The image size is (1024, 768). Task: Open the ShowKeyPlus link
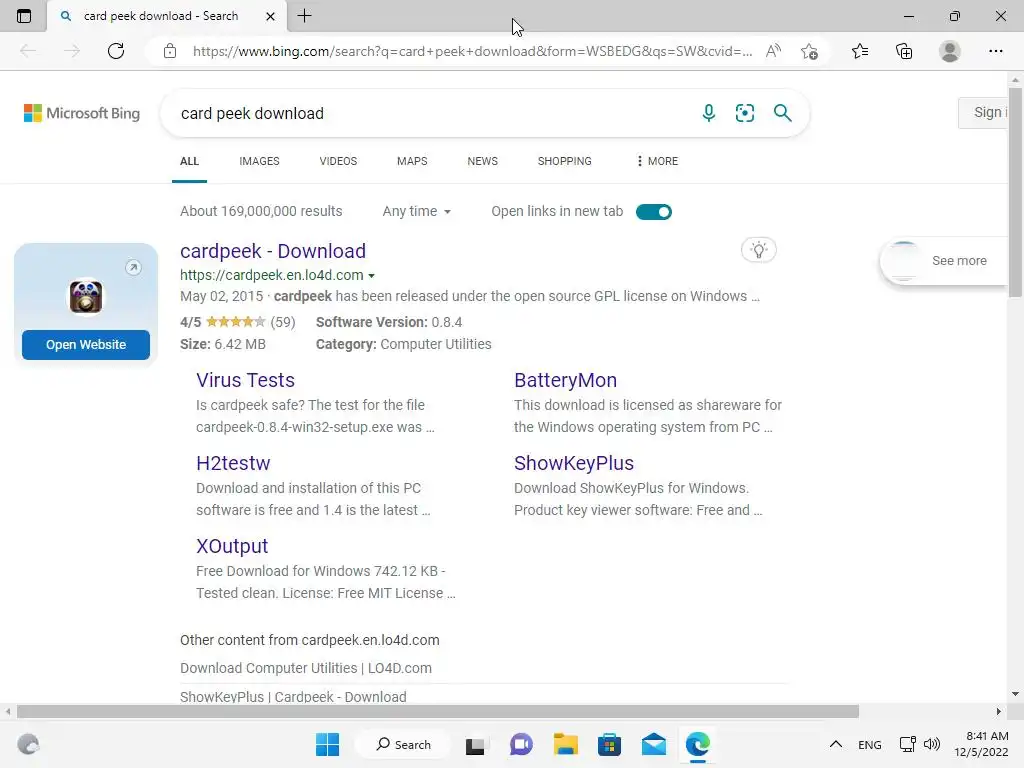click(574, 463)
